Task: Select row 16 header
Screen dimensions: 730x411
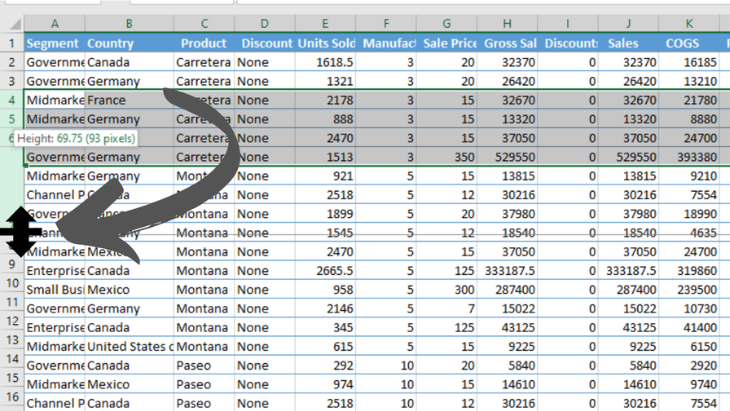Action: (13, 397)
